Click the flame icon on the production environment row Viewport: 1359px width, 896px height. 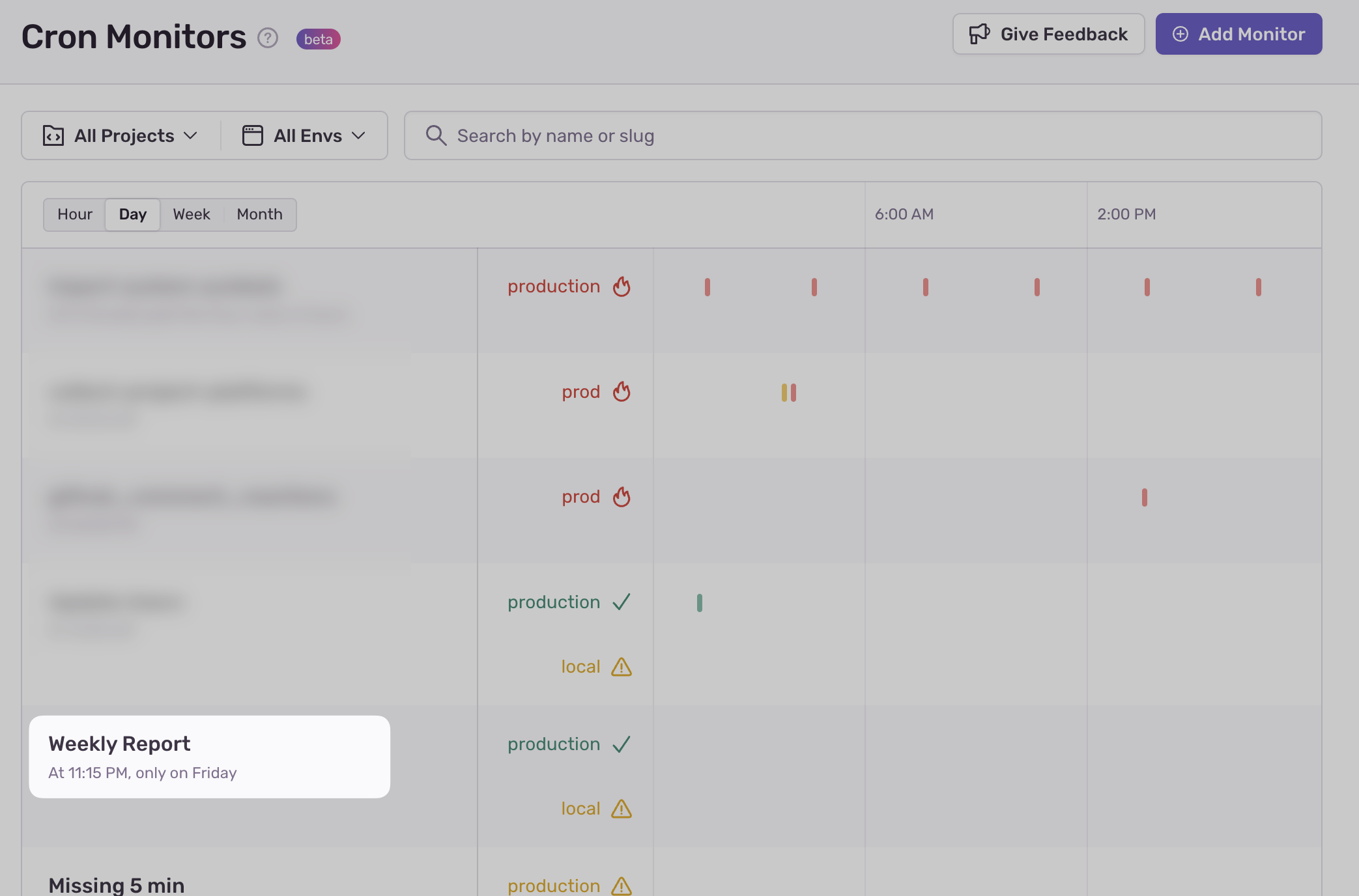(622, 287)
